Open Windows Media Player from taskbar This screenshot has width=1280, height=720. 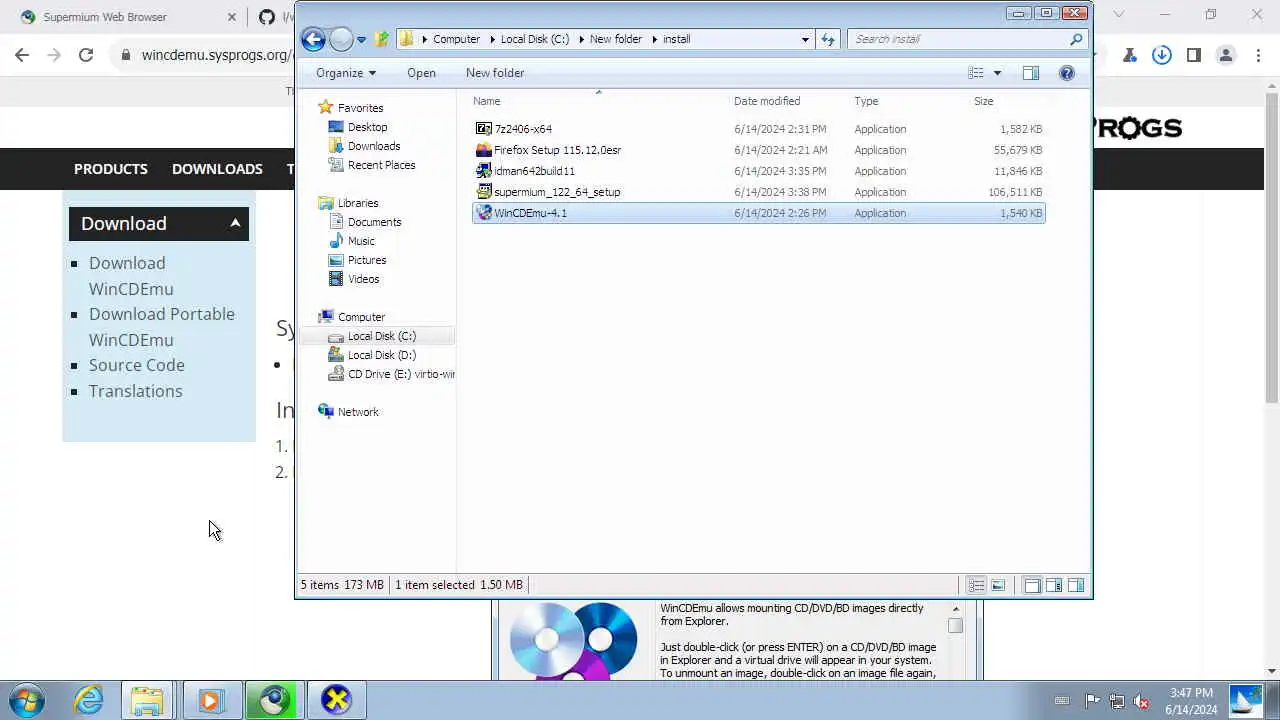coord(210,700)
